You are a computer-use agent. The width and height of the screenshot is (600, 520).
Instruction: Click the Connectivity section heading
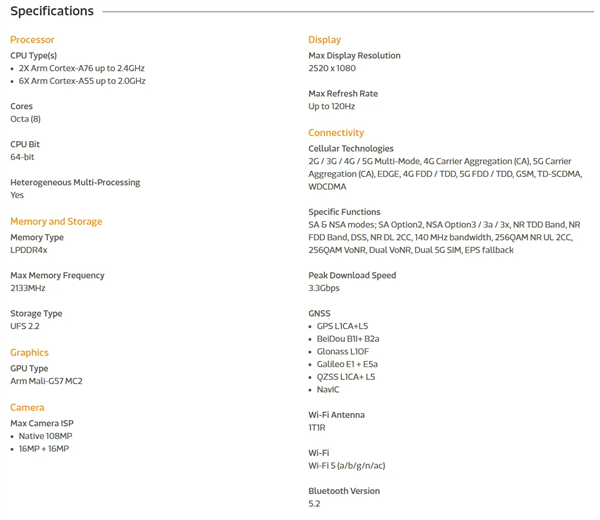pos(336,133)
